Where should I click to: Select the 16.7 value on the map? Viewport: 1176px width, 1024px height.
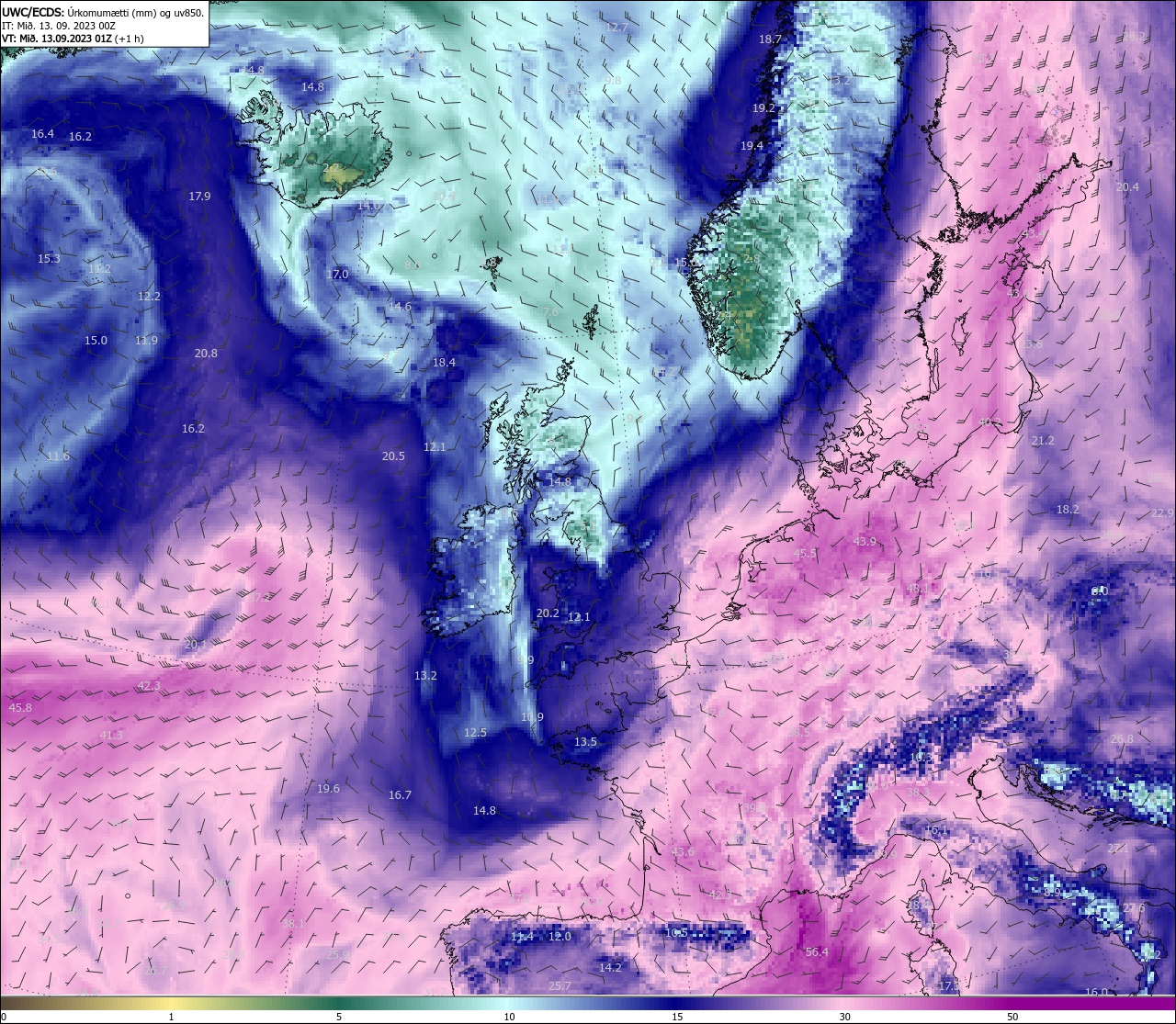(x=400, y=794)
